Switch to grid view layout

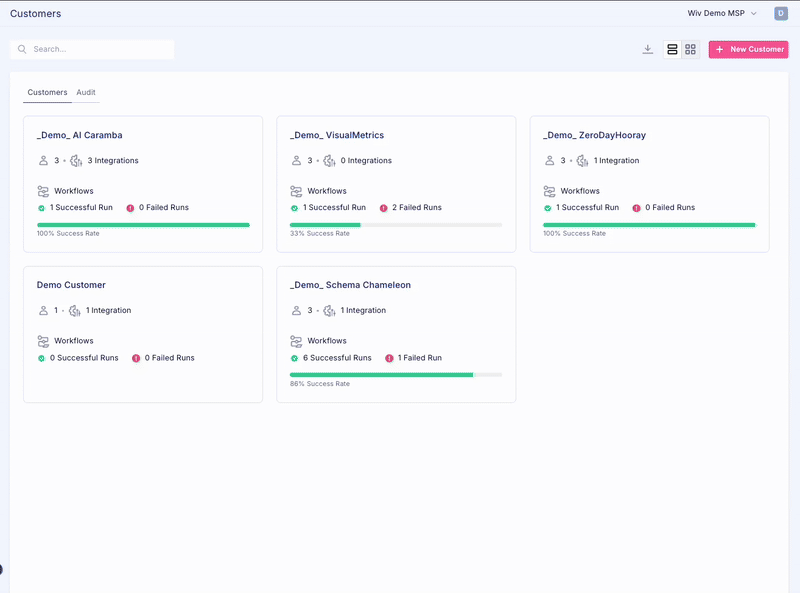[x=690, y=49]
